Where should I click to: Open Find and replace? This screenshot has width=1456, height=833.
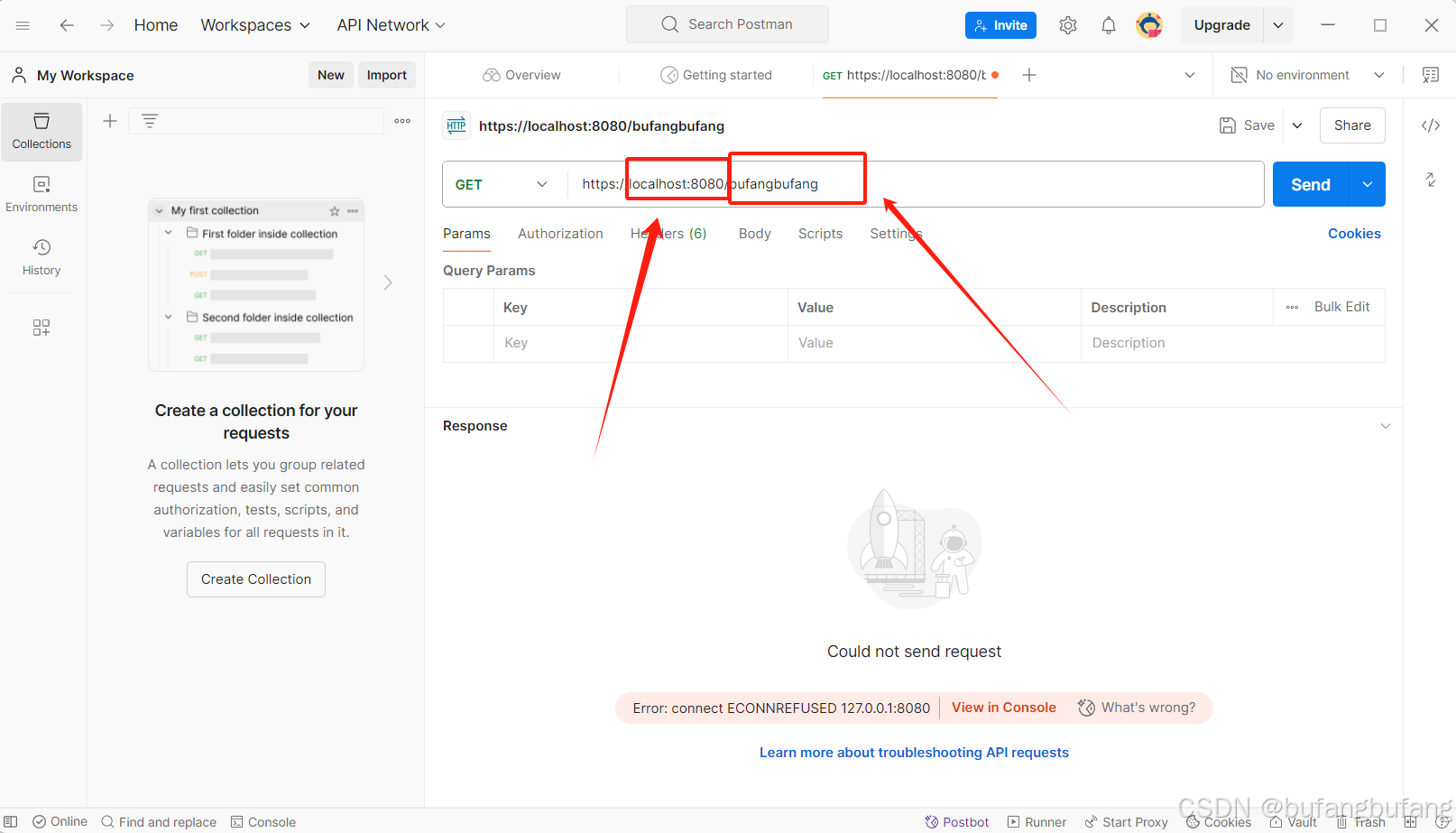[159, 822]
